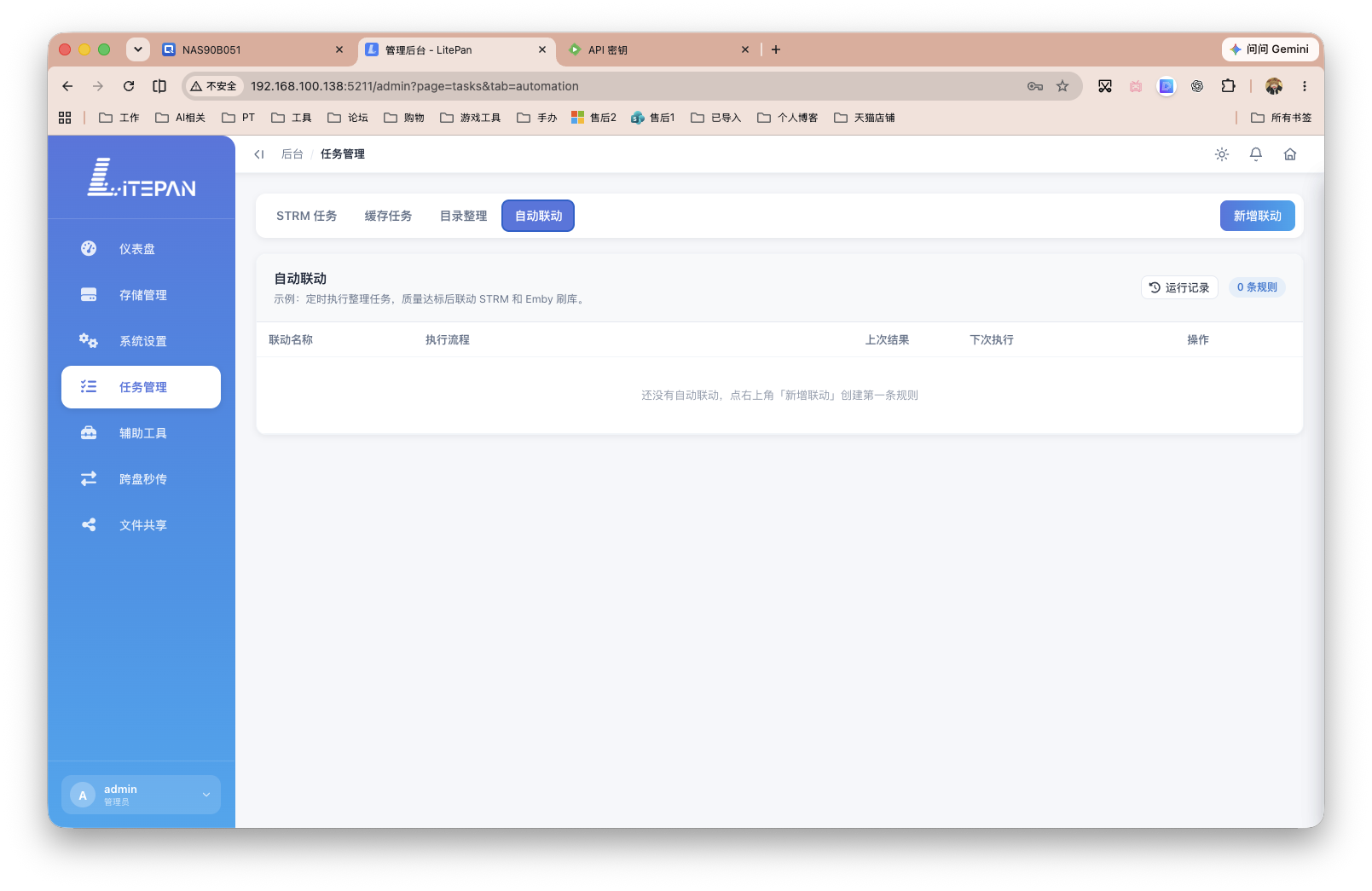Open 辅助工具 toolbox in sidebar
Image resolution: width=1372 pixels, height=891 pixels.
pyautogui.click(x=141, y=433)
